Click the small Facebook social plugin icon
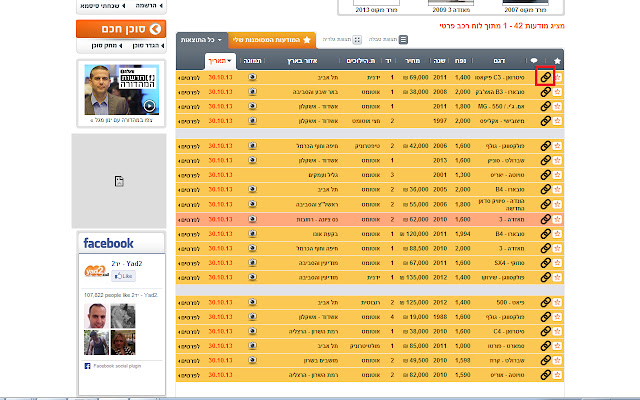Screen dimensions: 640x400 (x=87, y=366)
